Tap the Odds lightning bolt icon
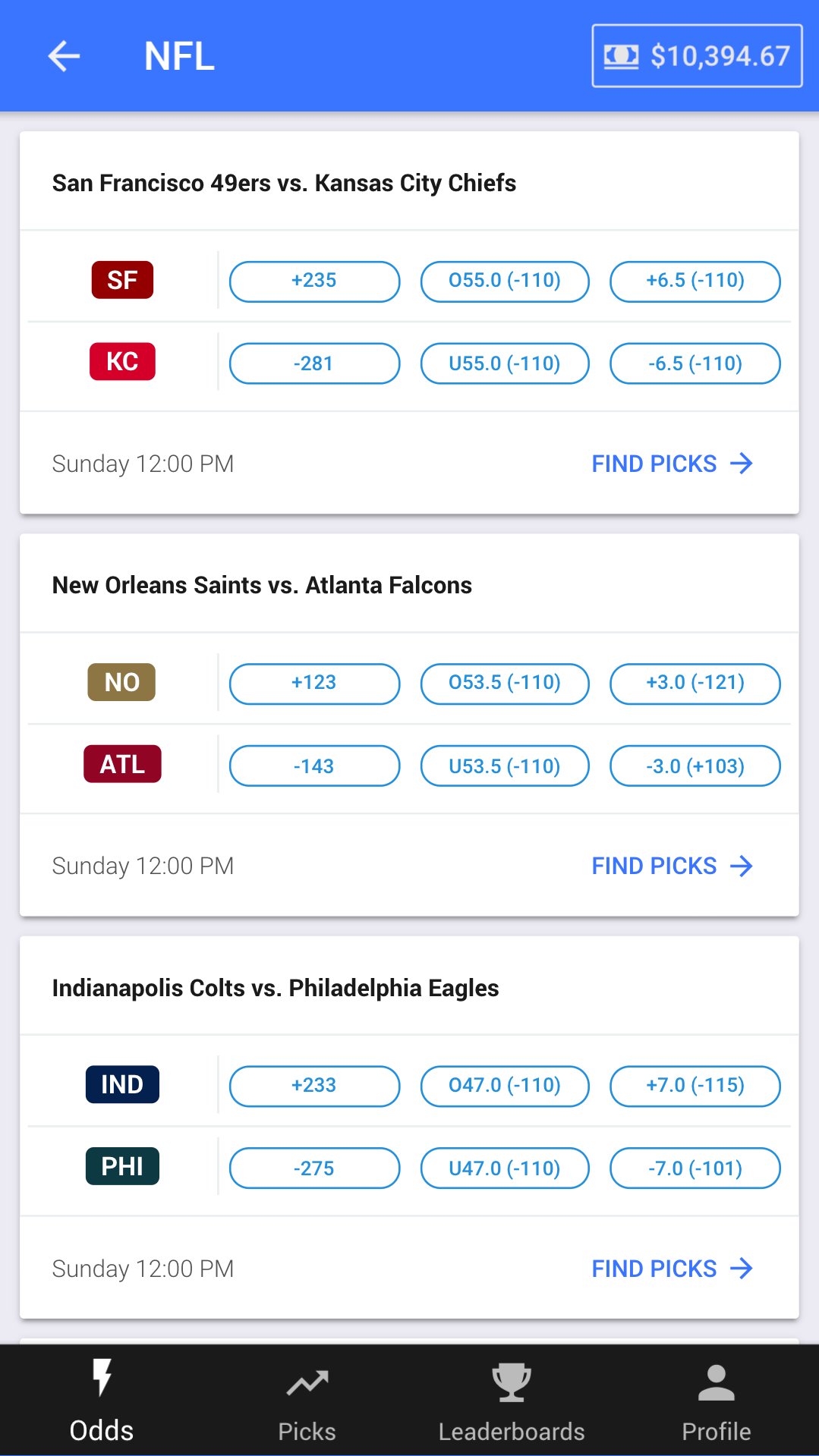 click(102, 1379)
